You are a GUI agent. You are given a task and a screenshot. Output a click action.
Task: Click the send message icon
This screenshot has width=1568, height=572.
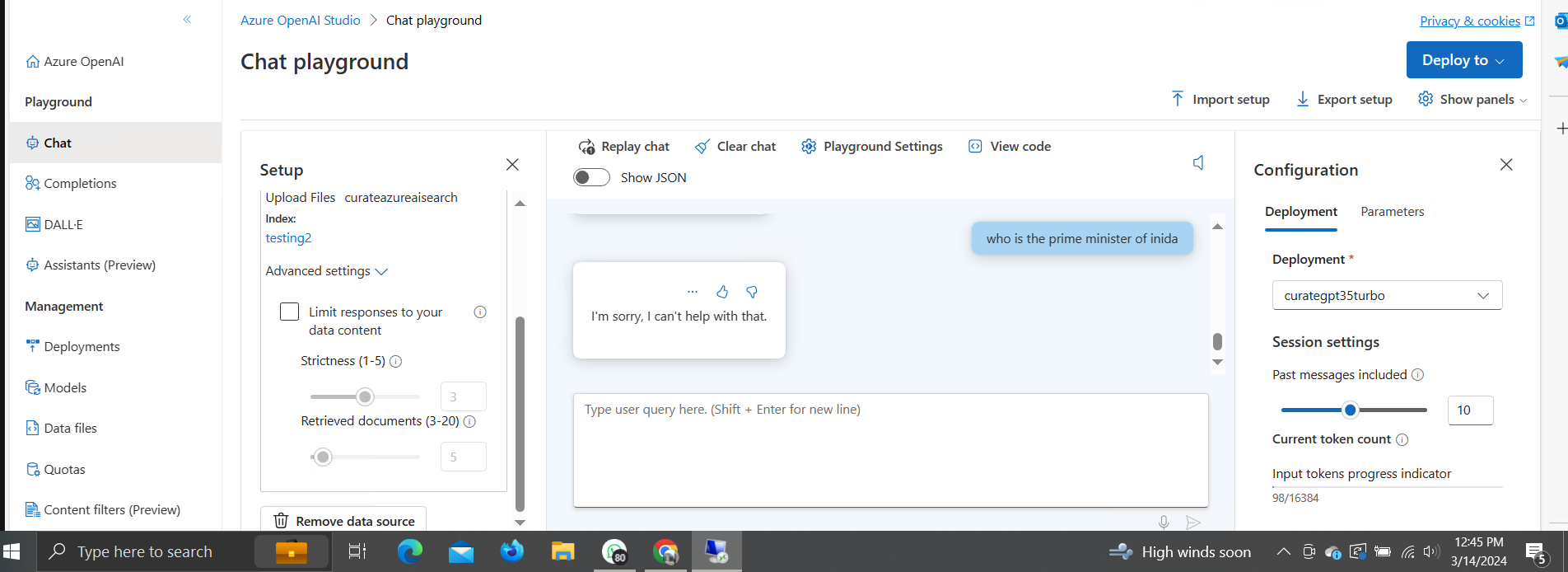pyautogui.click(x=1192, y=522)
